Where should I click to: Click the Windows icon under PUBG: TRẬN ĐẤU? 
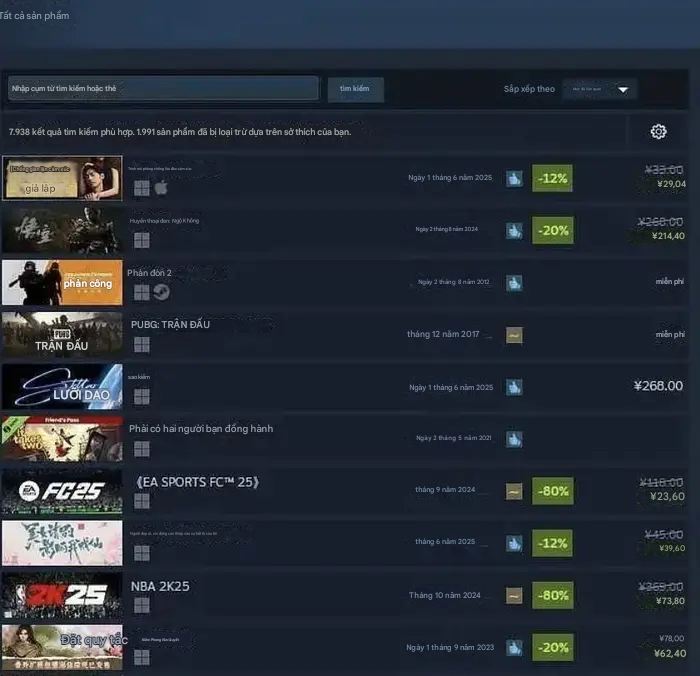click(x=142, y=344)
